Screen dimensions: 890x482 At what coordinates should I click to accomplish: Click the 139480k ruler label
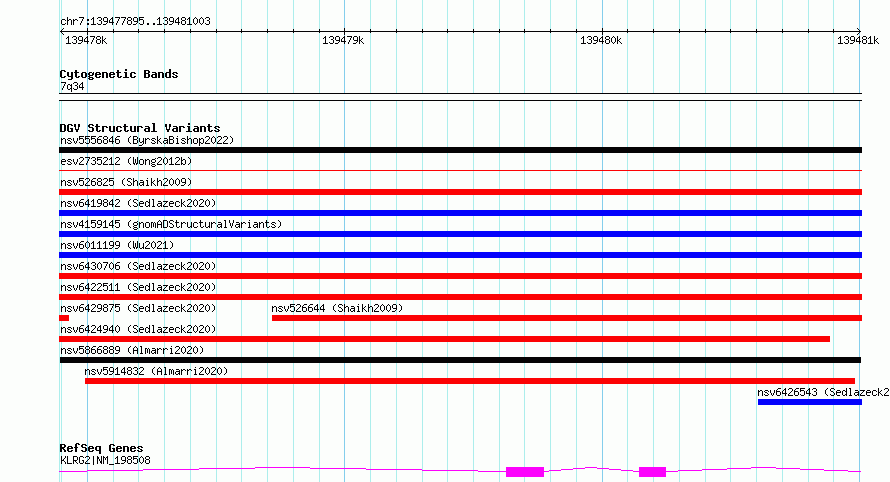[x=601, y=40]
